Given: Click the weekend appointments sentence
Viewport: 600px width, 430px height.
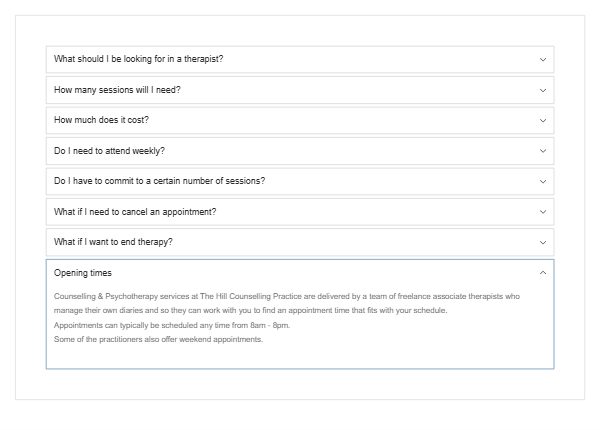Looking at the screenshot, I should [158, 339].
